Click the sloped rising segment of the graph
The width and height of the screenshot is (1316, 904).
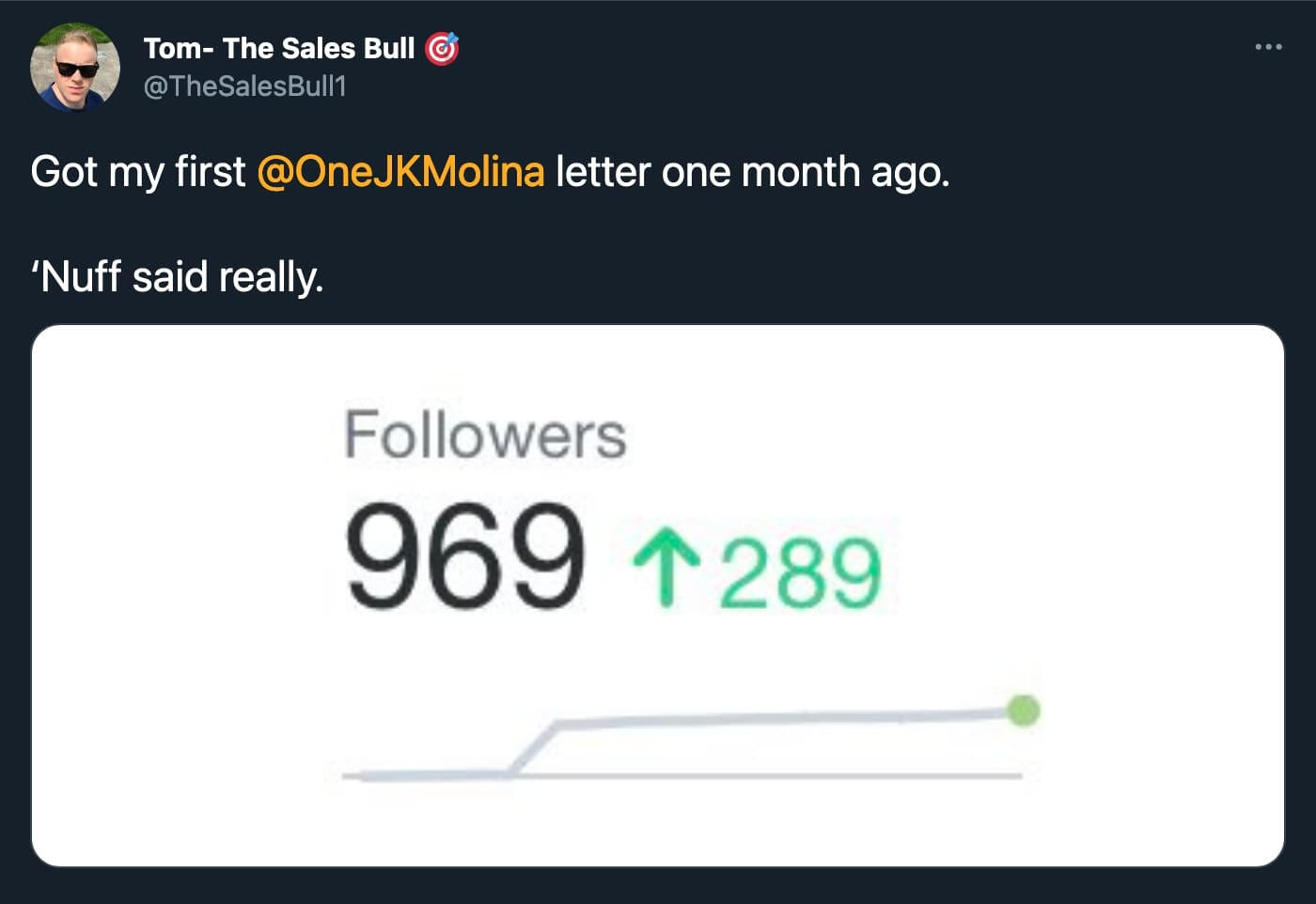point(534,749)
